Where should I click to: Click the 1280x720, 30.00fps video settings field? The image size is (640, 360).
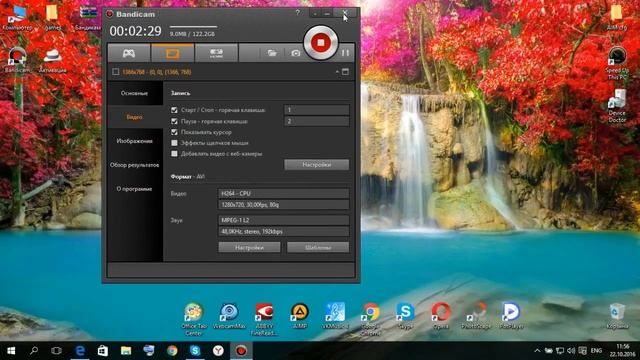[x=284, y=204]
